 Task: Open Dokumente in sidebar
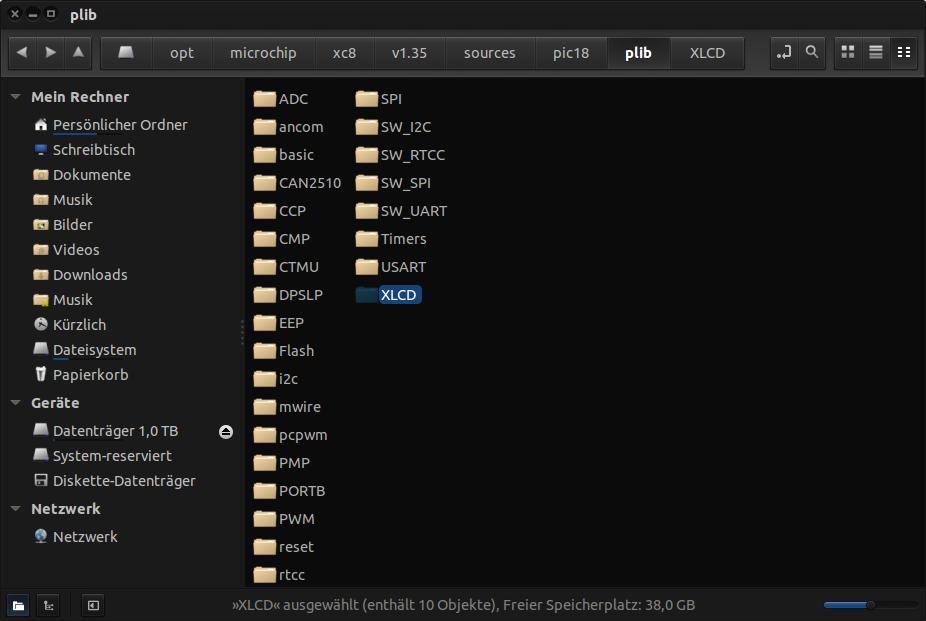92,175
